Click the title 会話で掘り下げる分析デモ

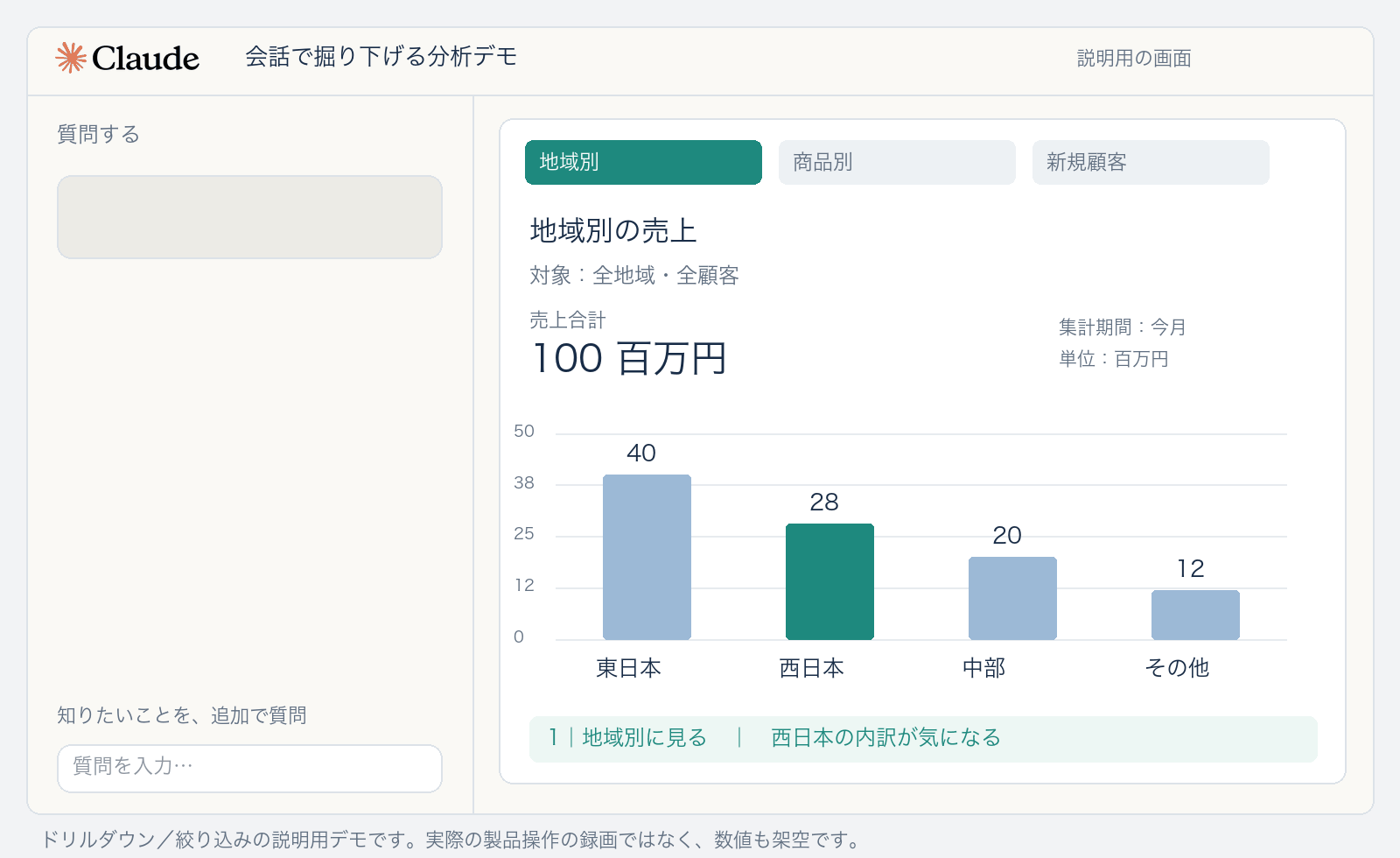coord(381,57)
